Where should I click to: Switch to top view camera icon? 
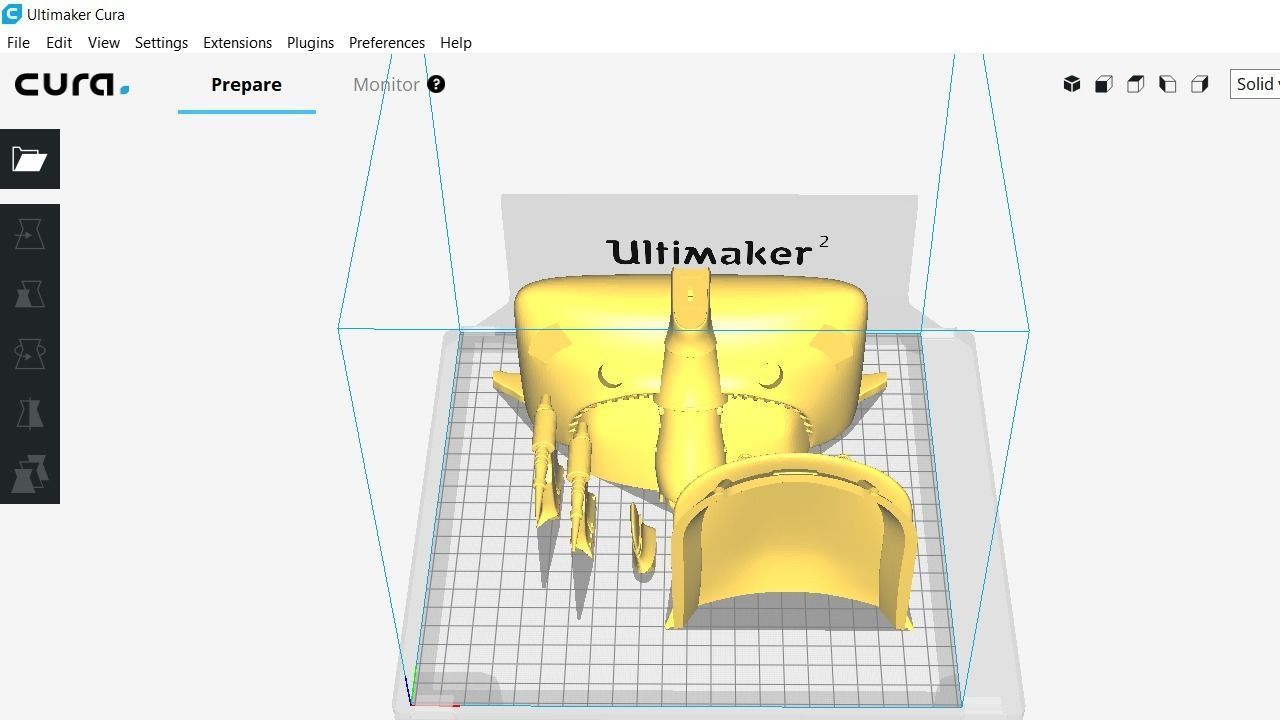(1136, 84)
